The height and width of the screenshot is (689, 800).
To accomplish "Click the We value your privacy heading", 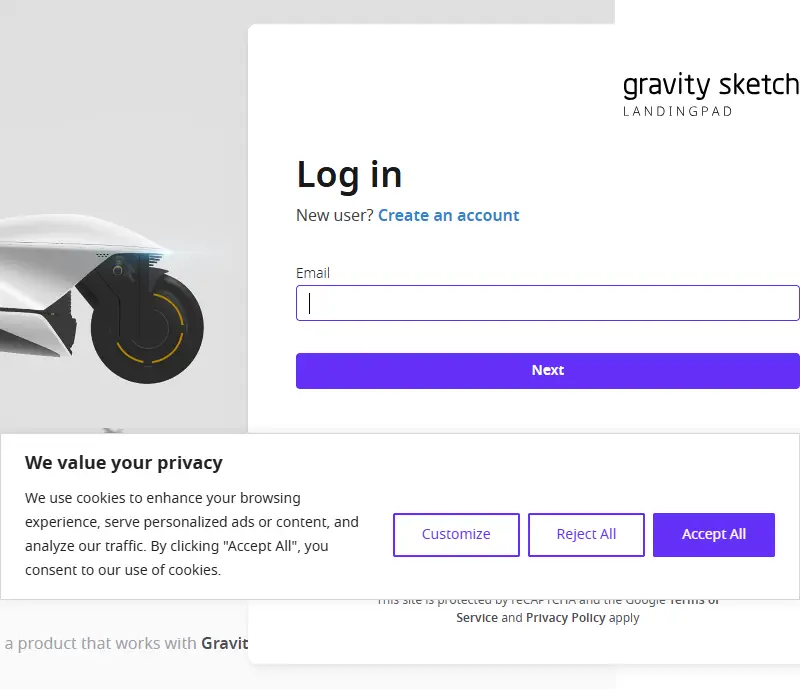I will pyautogui.click(x=124, y=462).
